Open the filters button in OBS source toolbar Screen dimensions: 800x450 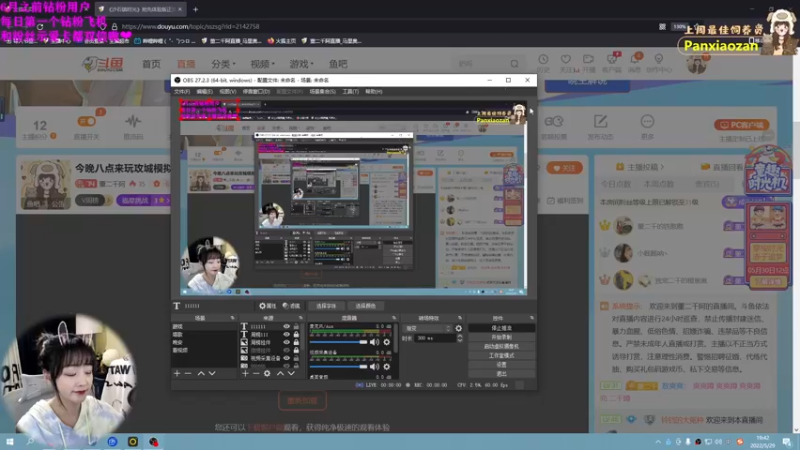pos(291,306)
